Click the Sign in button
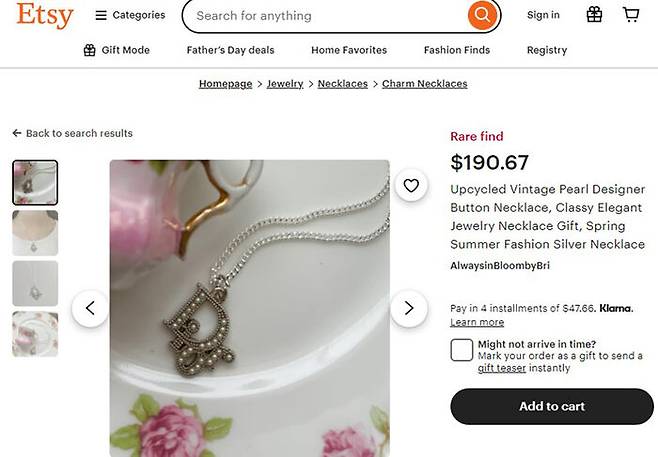Image resolution: width=658 pixels, height=457 pixels. [543, 15]
